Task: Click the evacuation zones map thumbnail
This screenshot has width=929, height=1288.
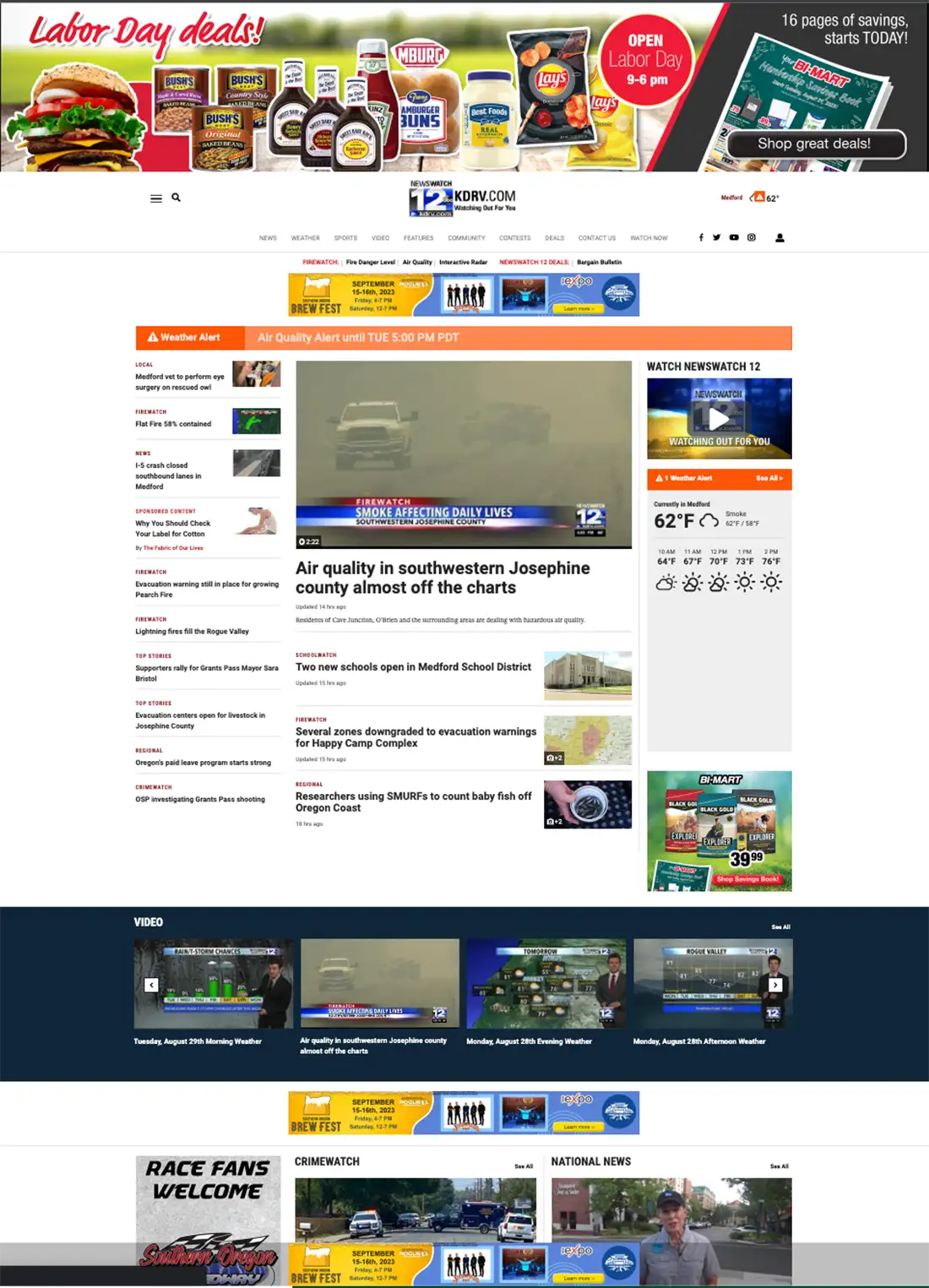Action: click(x=588, y=741)
